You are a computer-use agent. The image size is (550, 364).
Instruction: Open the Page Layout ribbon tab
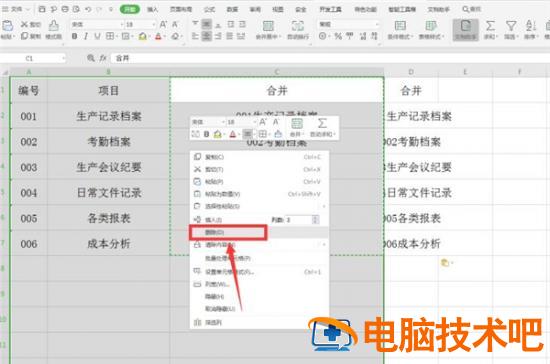[x=181, y=9]
